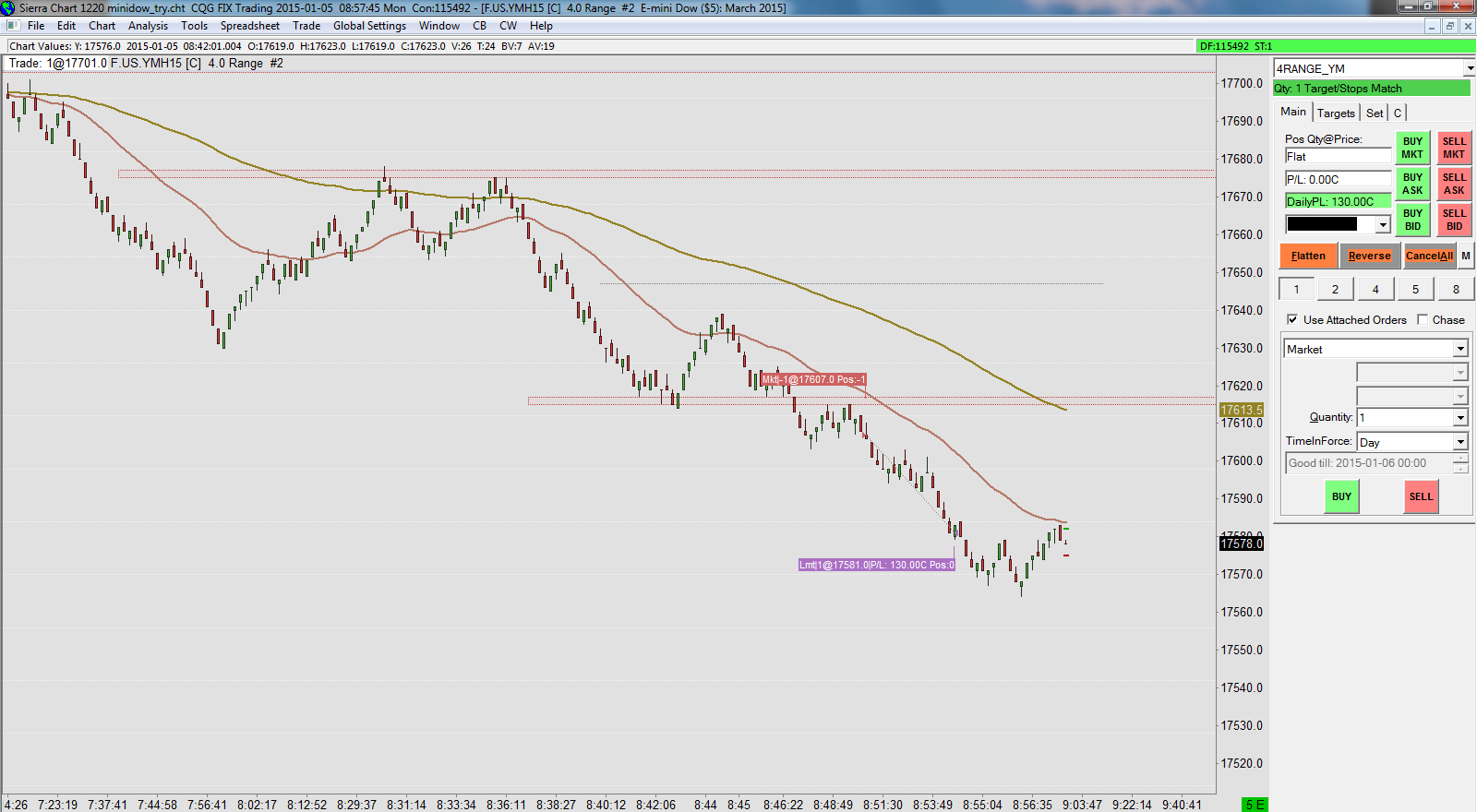Click the P/L: 0.00C field
This screenshot has width=1477, height=812.
point(1338,179)
